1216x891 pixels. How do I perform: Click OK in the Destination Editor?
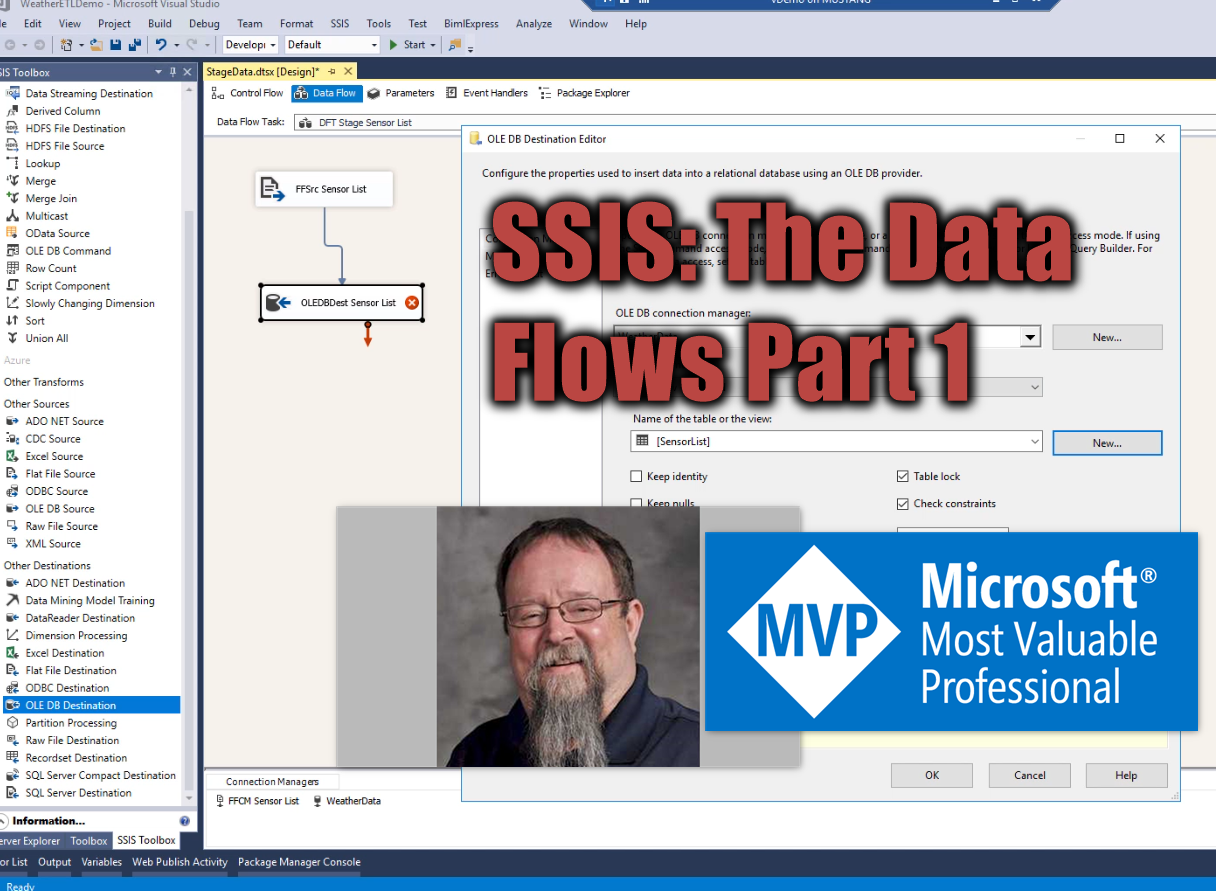(x=931, y=775)
